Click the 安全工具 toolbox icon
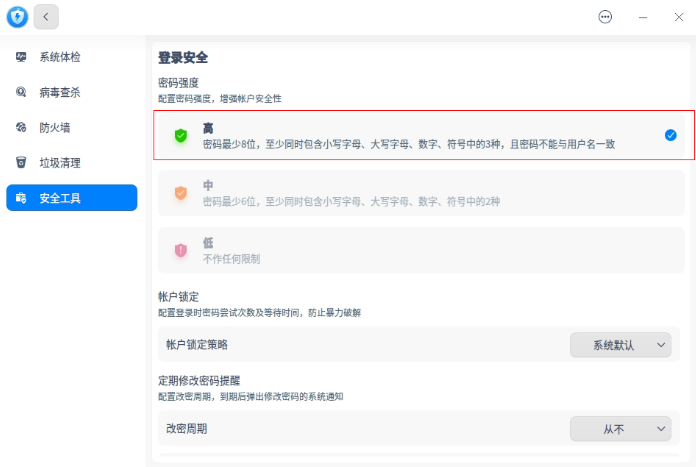696x467 pixels. click(x=21, y=198)
